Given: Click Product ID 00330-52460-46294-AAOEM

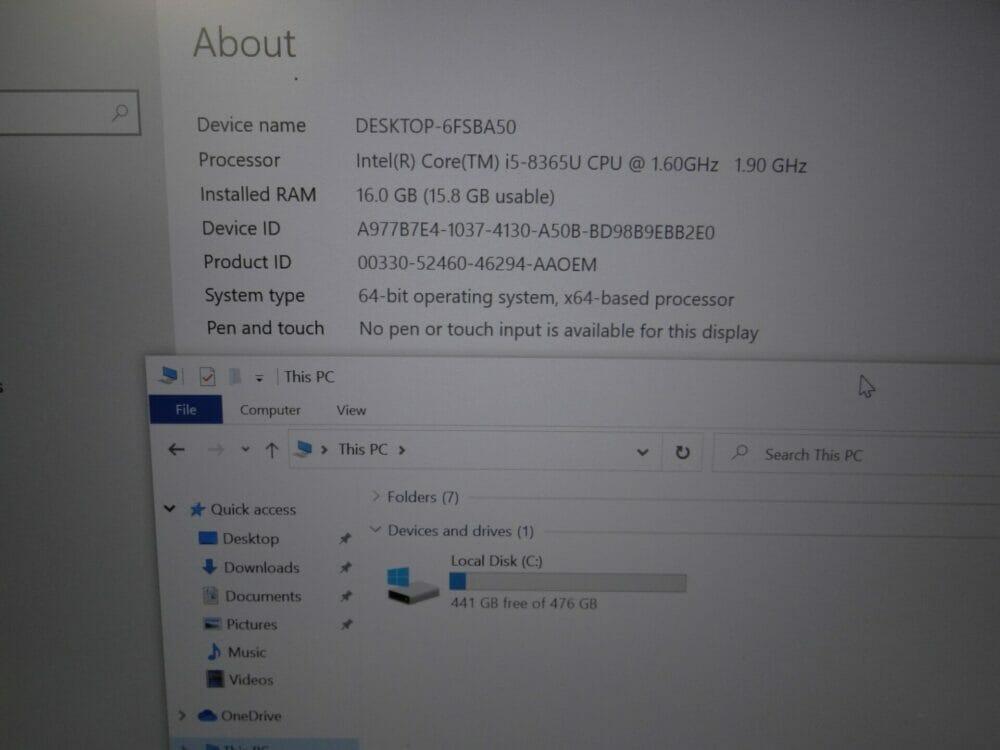Looking at the screenshot, I should (x=477, y=263).
